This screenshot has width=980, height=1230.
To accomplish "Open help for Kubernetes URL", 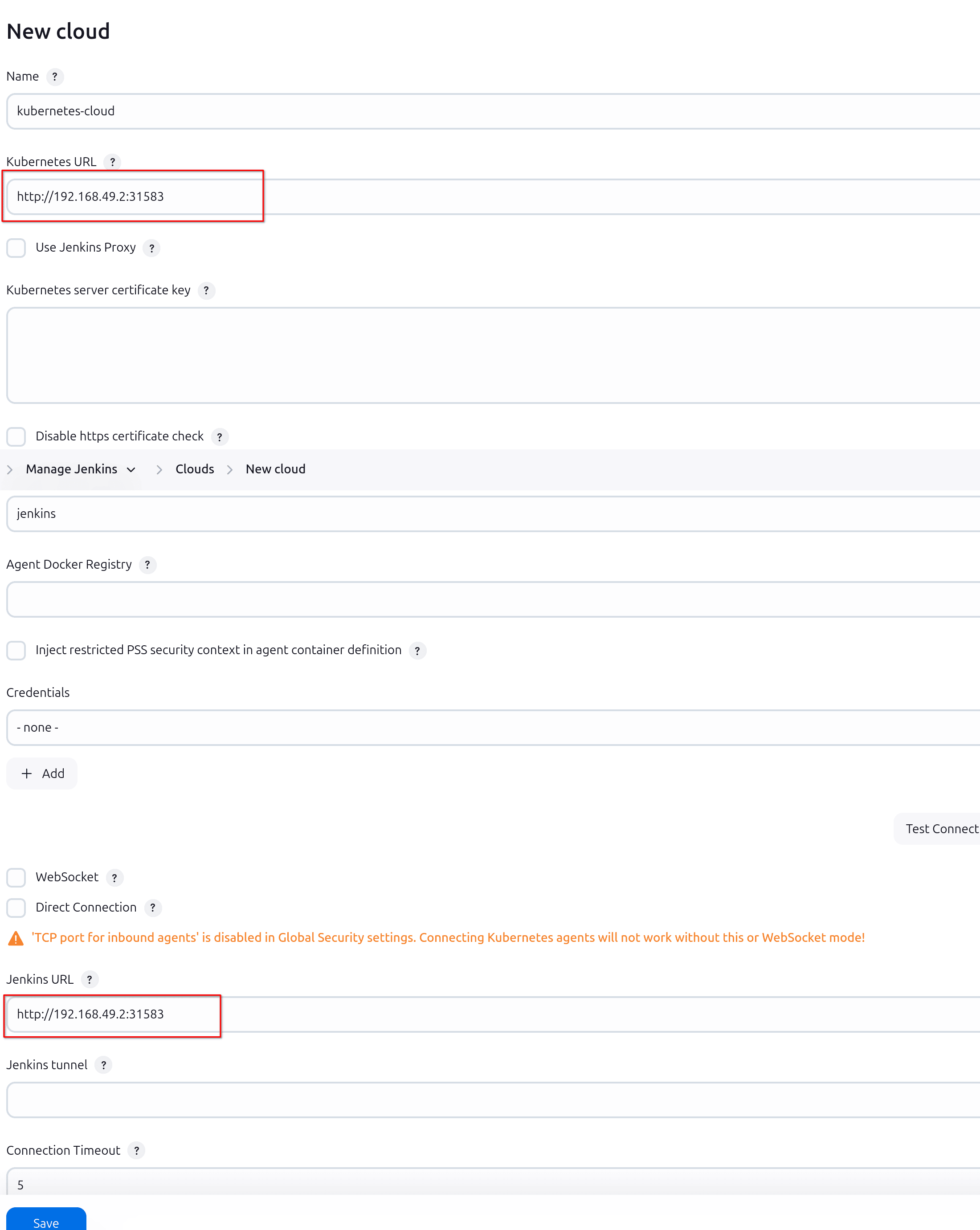I will pyautogui.click(x=113, y=163).
